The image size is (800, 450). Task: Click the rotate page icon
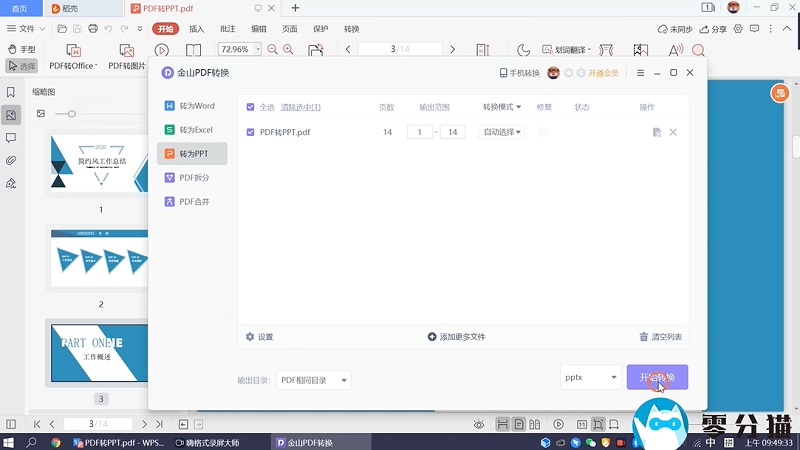tap(316, 50)
